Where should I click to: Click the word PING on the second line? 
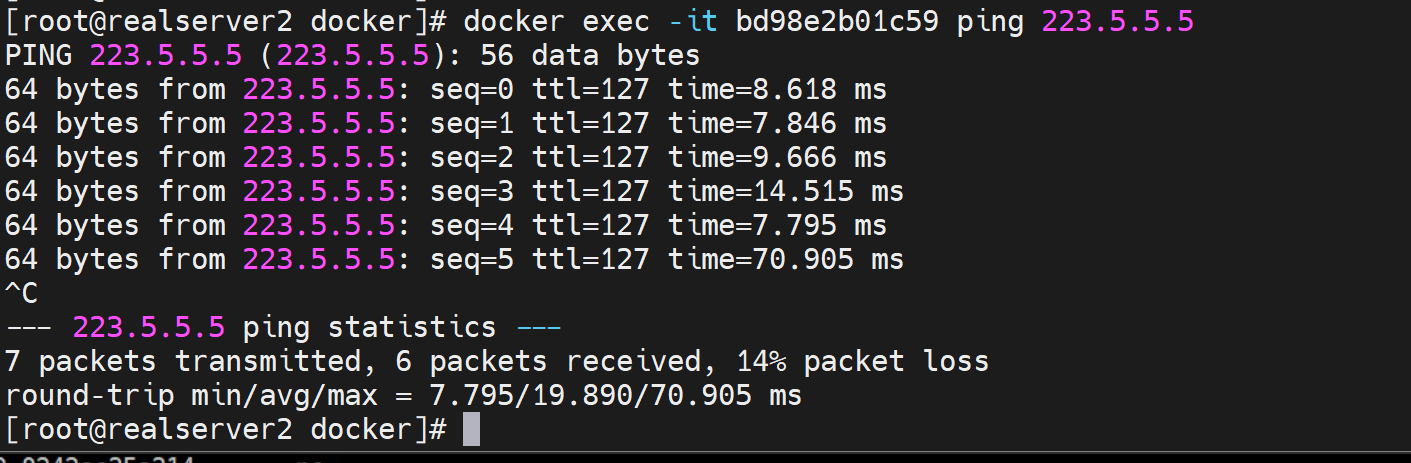(38, 55)
